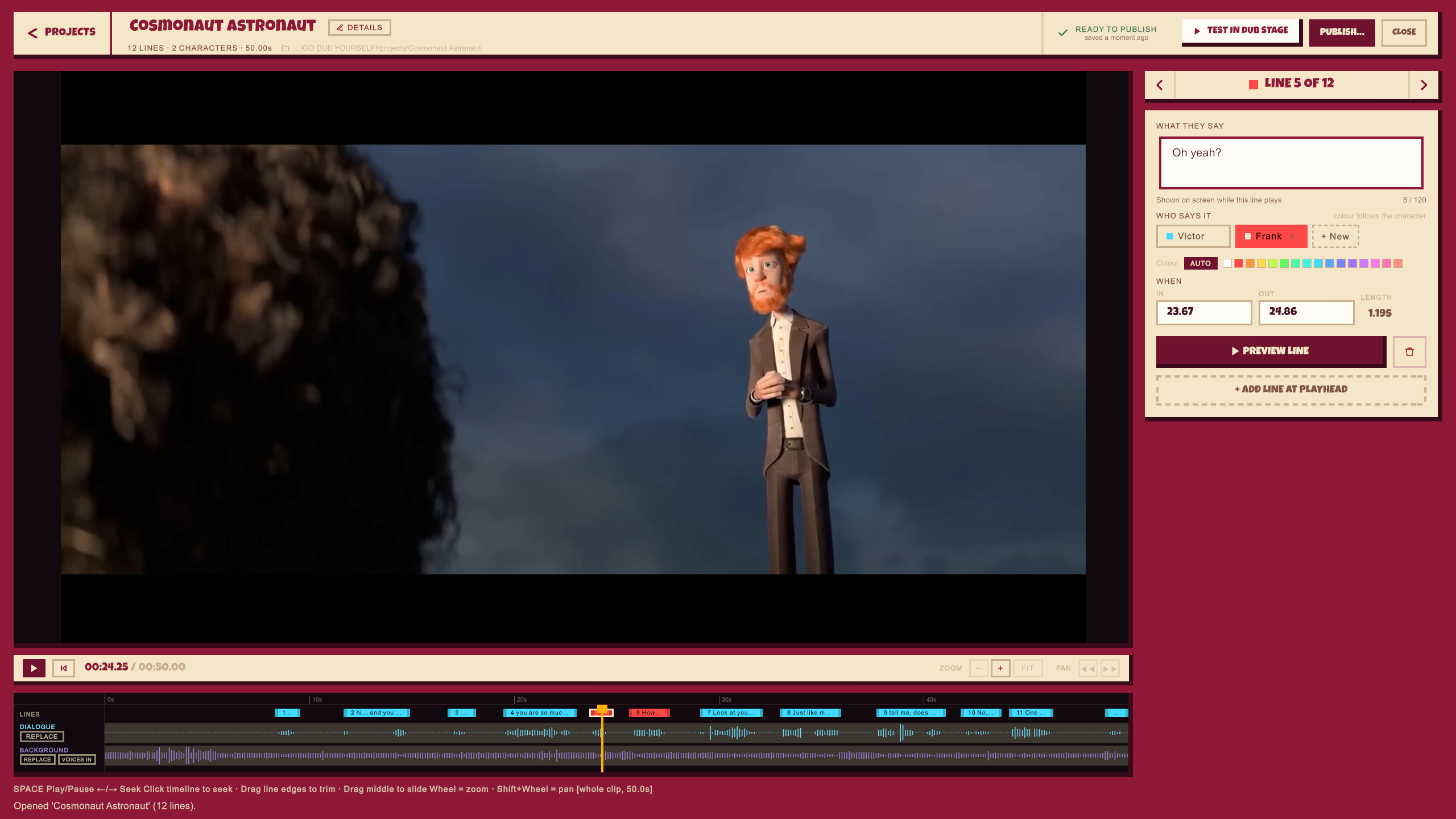Delete this line with the trash icon
This screenshot has width=1456, height=819.
(x=1409, y=351)
